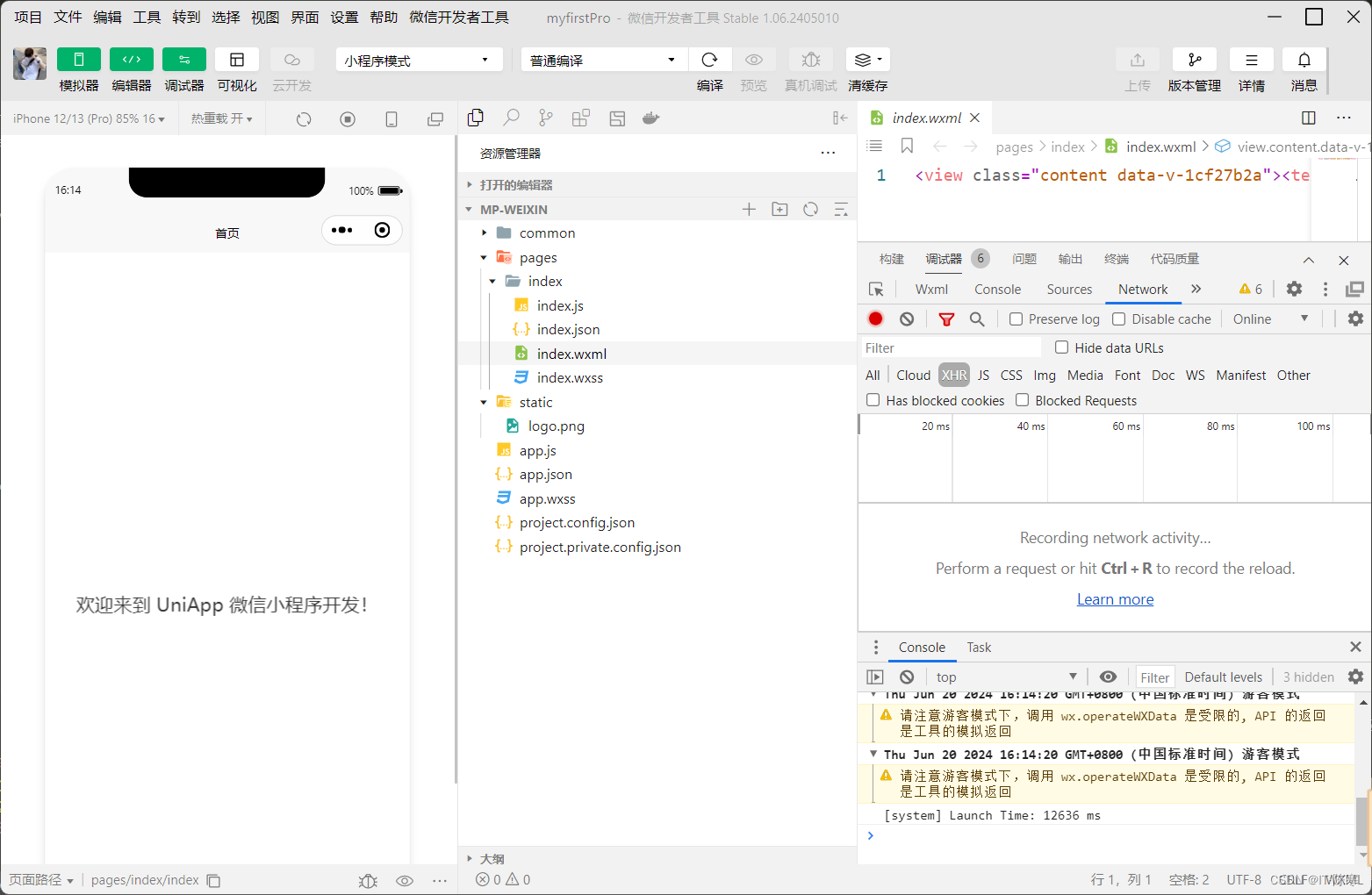Click the clear cache layers icon
1372x895 pixels.
868,60
